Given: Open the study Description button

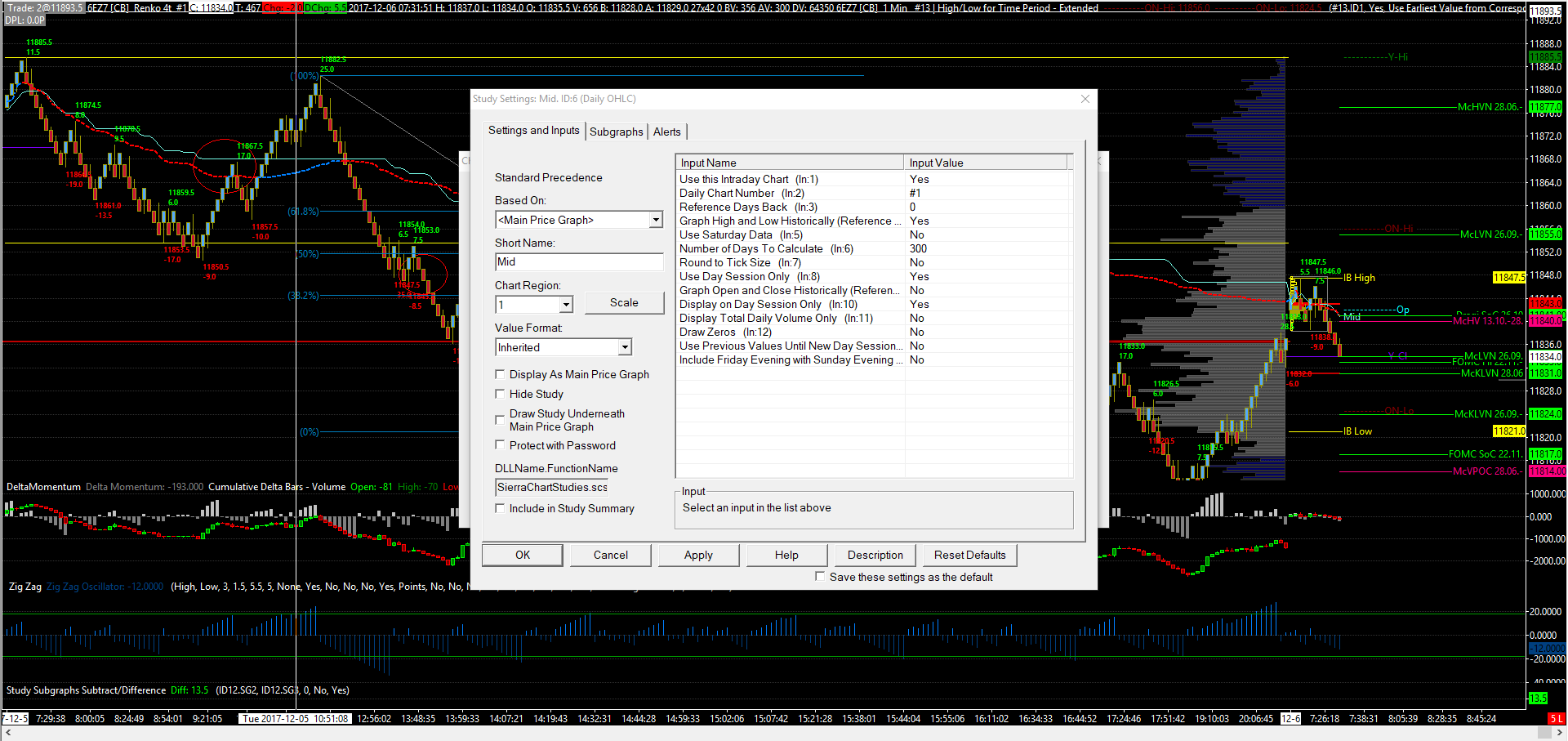Looking at the screenshot, I should 875,555.
